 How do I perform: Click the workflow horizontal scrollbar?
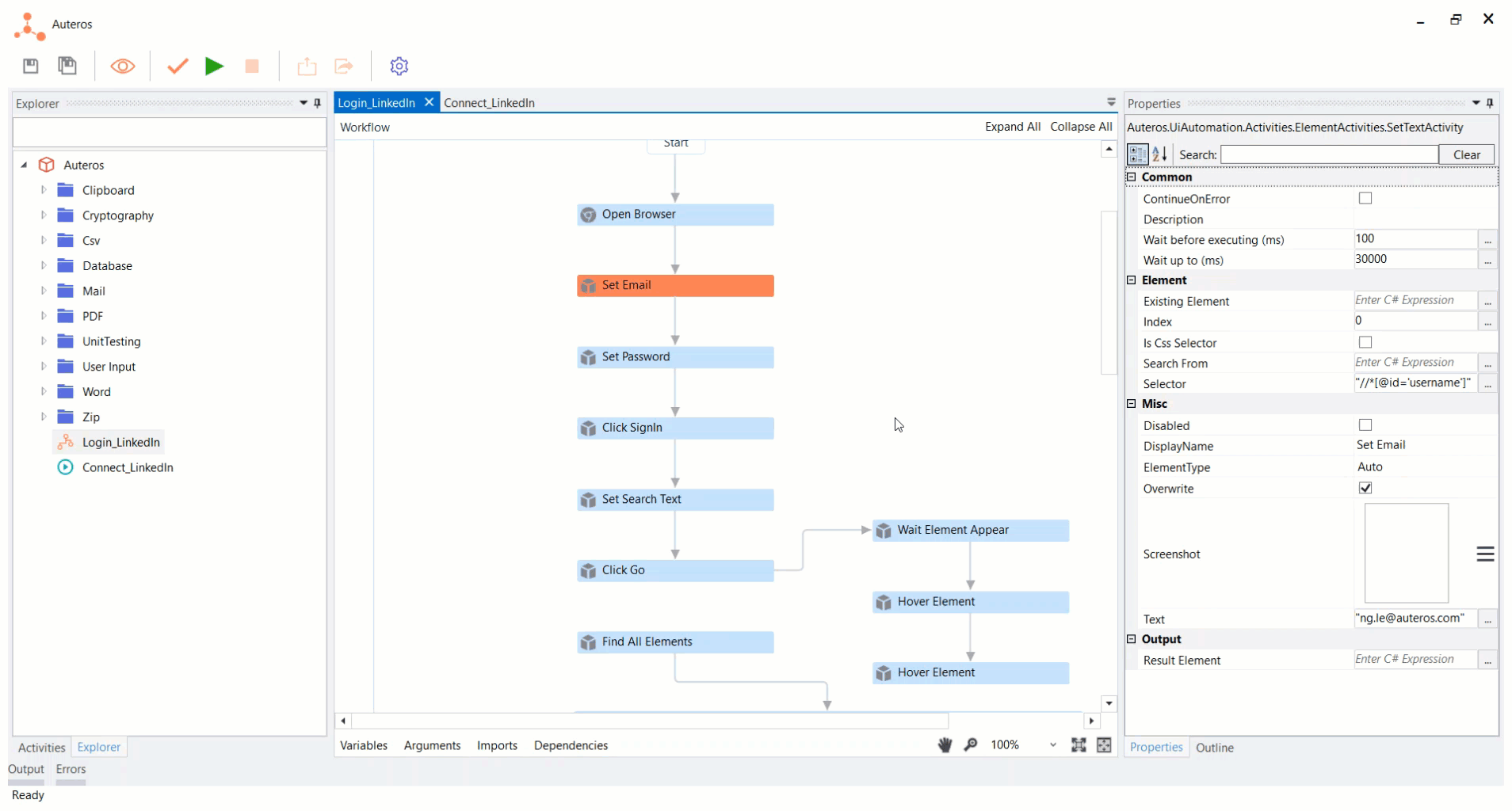tap(650, 721)
